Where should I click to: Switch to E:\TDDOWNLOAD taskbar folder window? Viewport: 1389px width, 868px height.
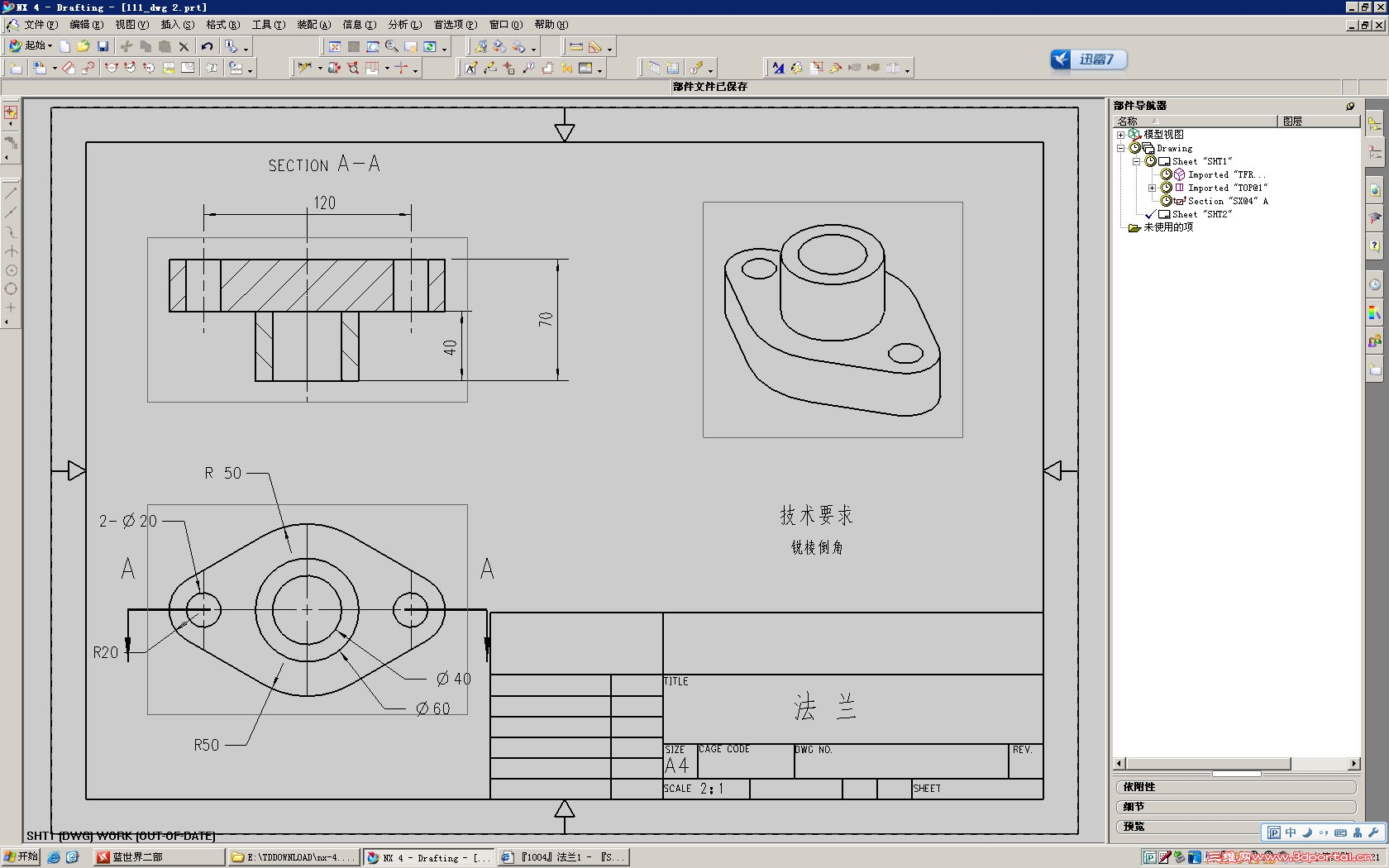click(294, 857)
